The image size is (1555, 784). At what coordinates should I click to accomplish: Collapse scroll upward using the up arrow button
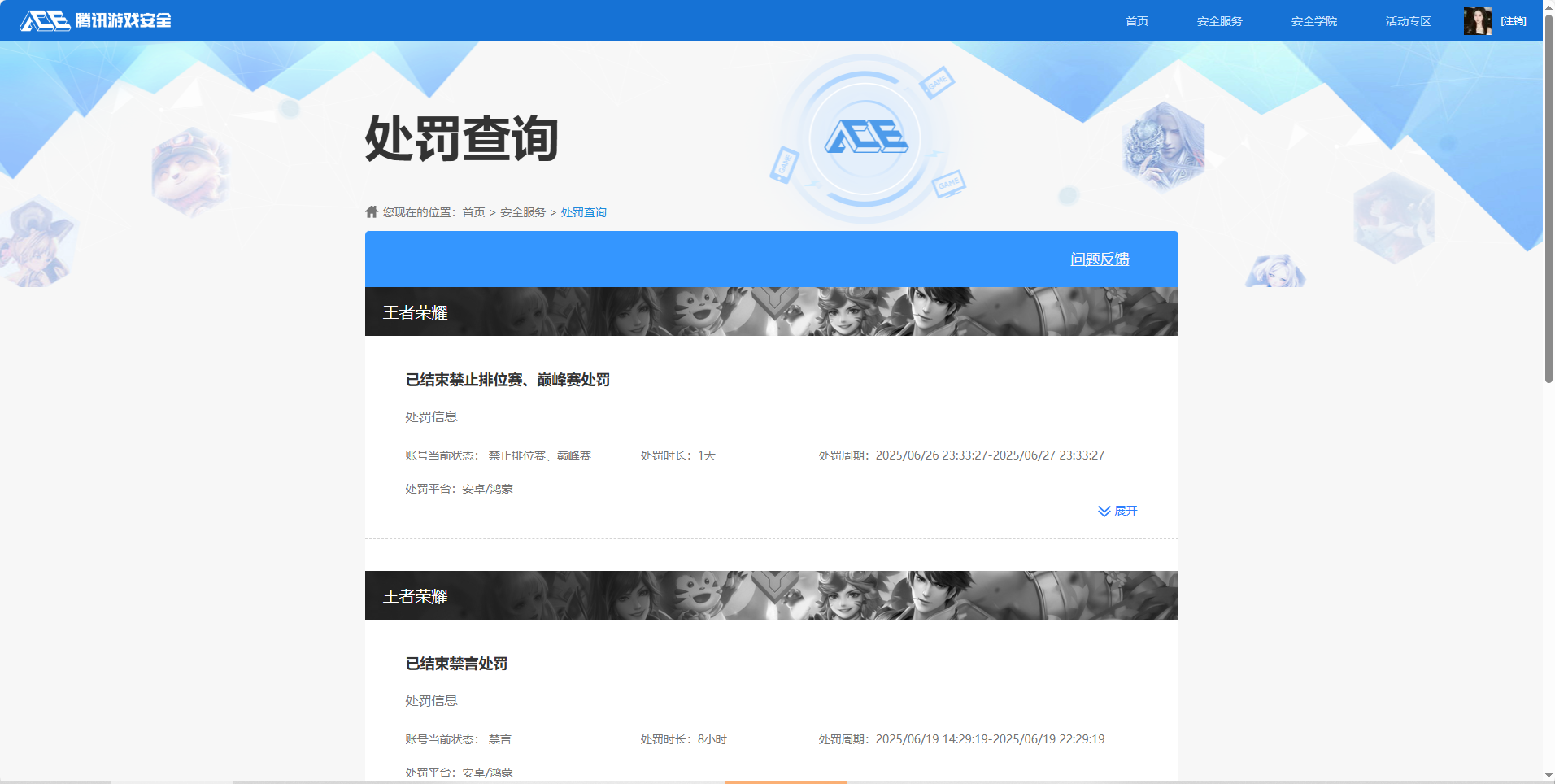pos(1548,7)
